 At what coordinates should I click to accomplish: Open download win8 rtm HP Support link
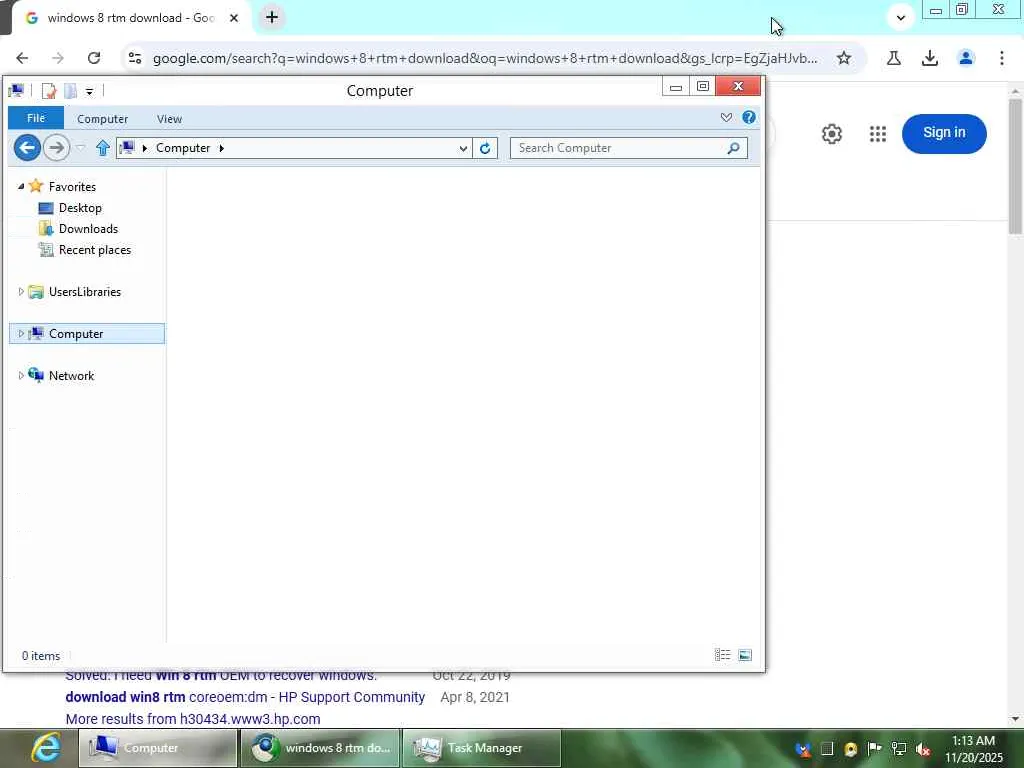(x=245, y=697)
